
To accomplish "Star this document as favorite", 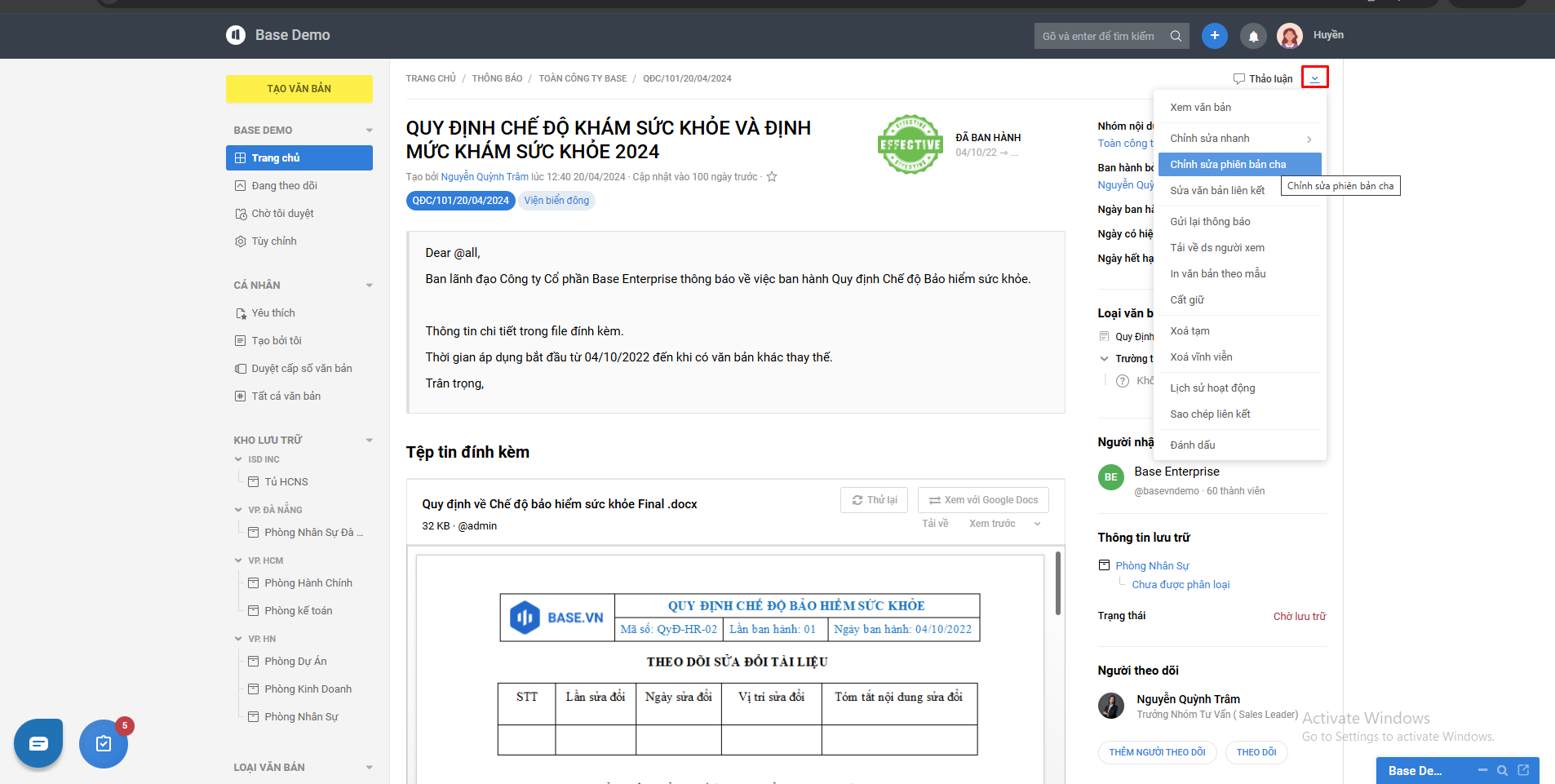I will coord(772,177).
